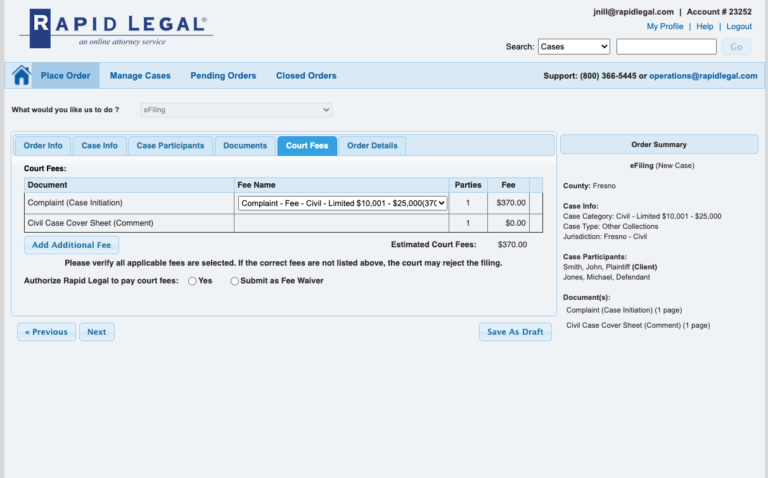768x478 pixels.
Task: Click Complaint (Case Initiation) (1 page) summary item
Action: point(624,310)
